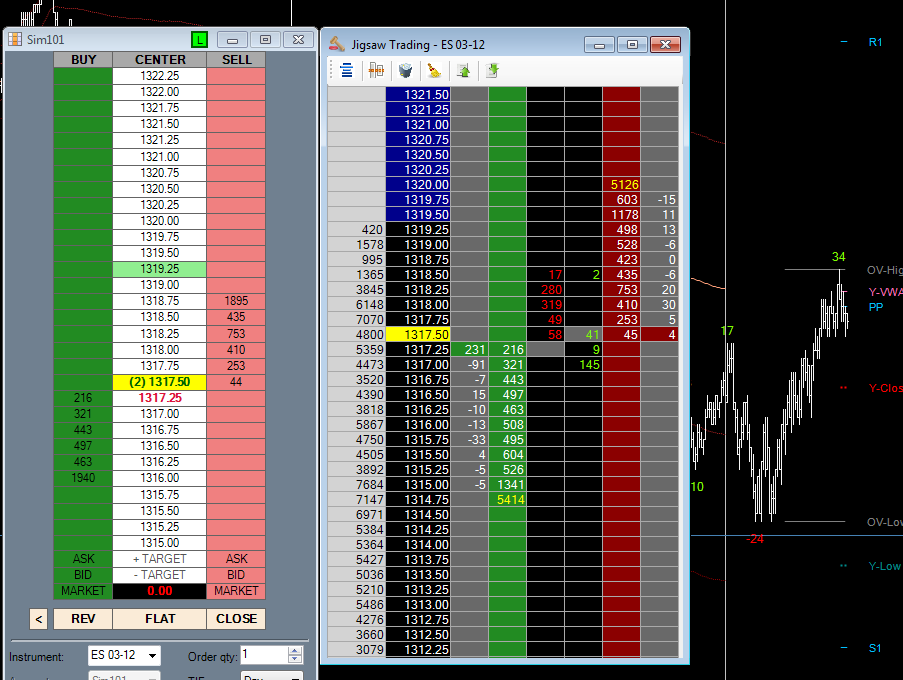
Task: Click the red 1317.25 price in Sim101
Action: click(160, 398)
